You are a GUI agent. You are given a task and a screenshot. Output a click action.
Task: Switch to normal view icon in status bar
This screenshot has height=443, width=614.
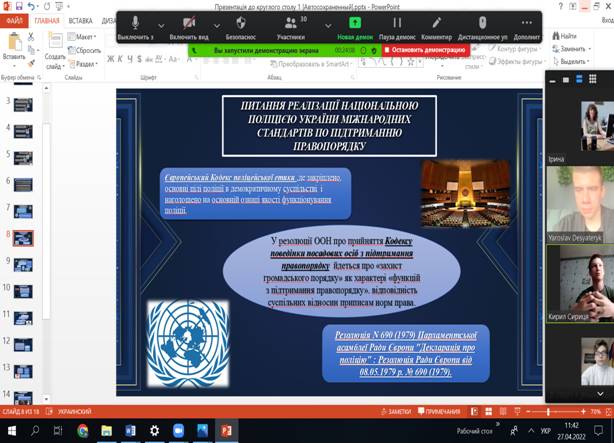(x=475, y=411)
